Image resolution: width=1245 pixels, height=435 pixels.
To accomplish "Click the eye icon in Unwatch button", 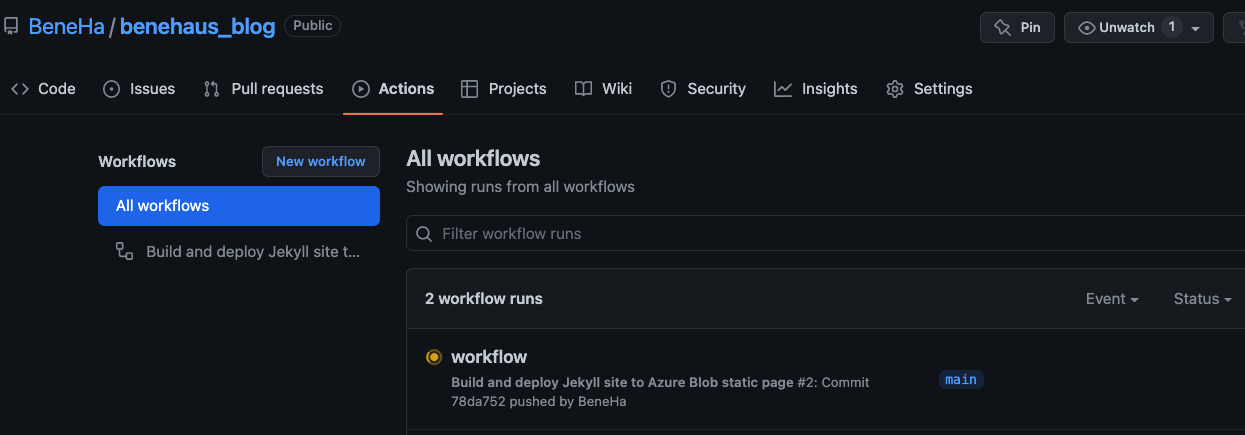I will coord(1087,28).
